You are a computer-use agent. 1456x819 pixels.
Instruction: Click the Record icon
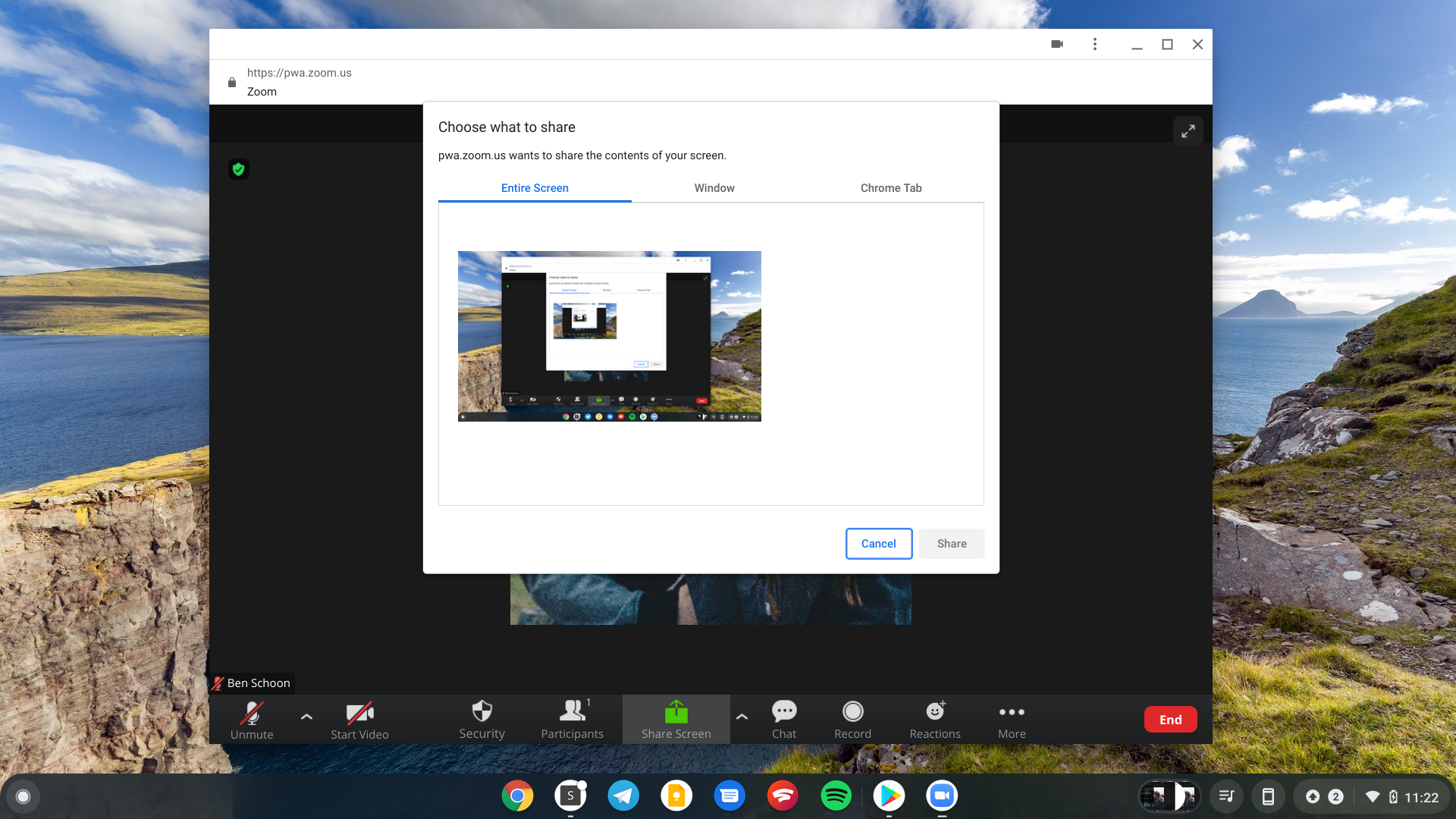[852, 712]
